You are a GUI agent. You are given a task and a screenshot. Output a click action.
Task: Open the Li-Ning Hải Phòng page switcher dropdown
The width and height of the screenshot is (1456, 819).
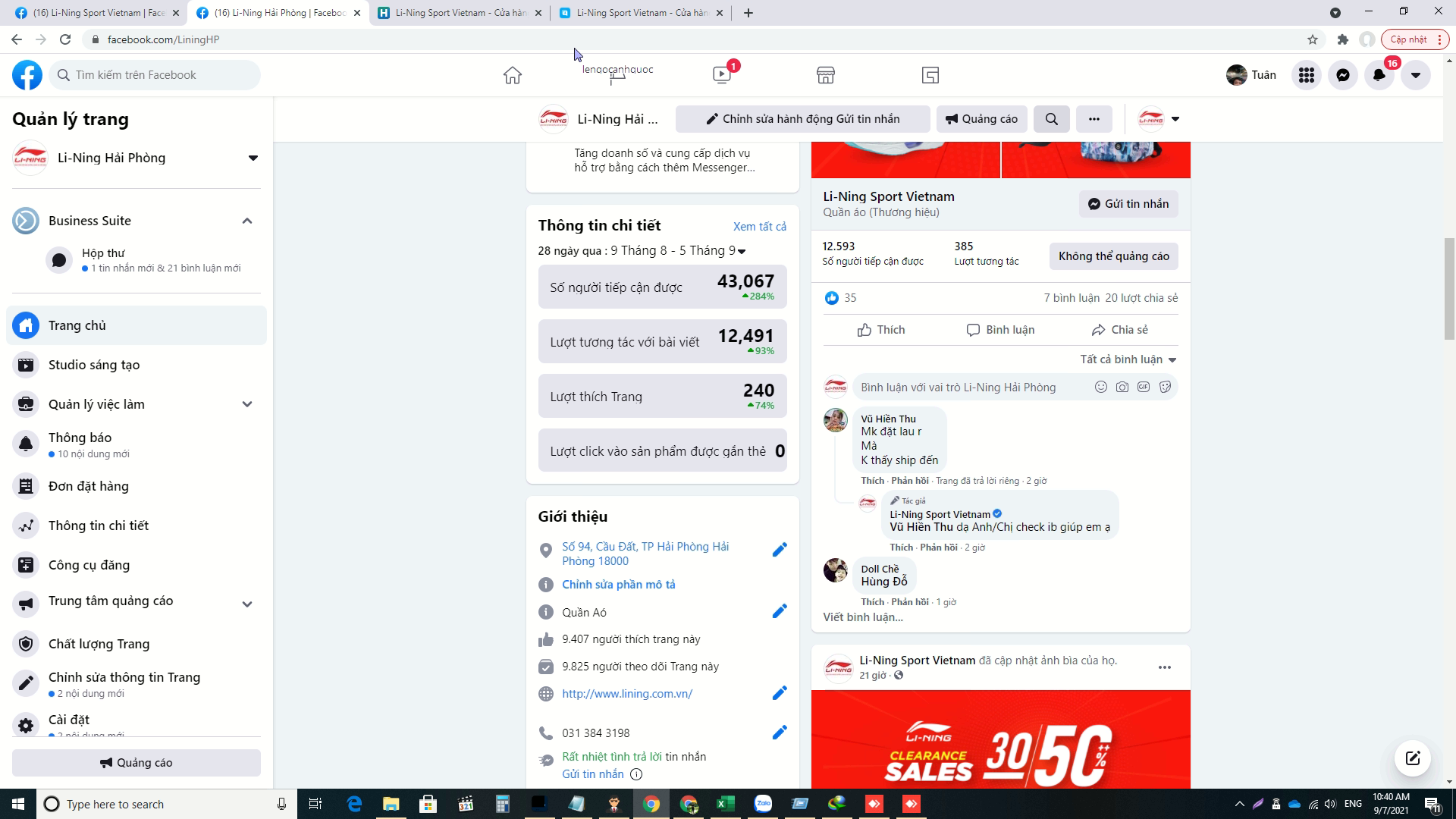tap(253, 158)
